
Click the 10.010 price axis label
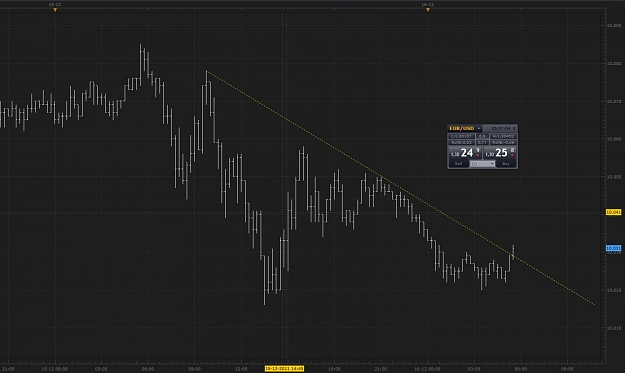point(613,328)
